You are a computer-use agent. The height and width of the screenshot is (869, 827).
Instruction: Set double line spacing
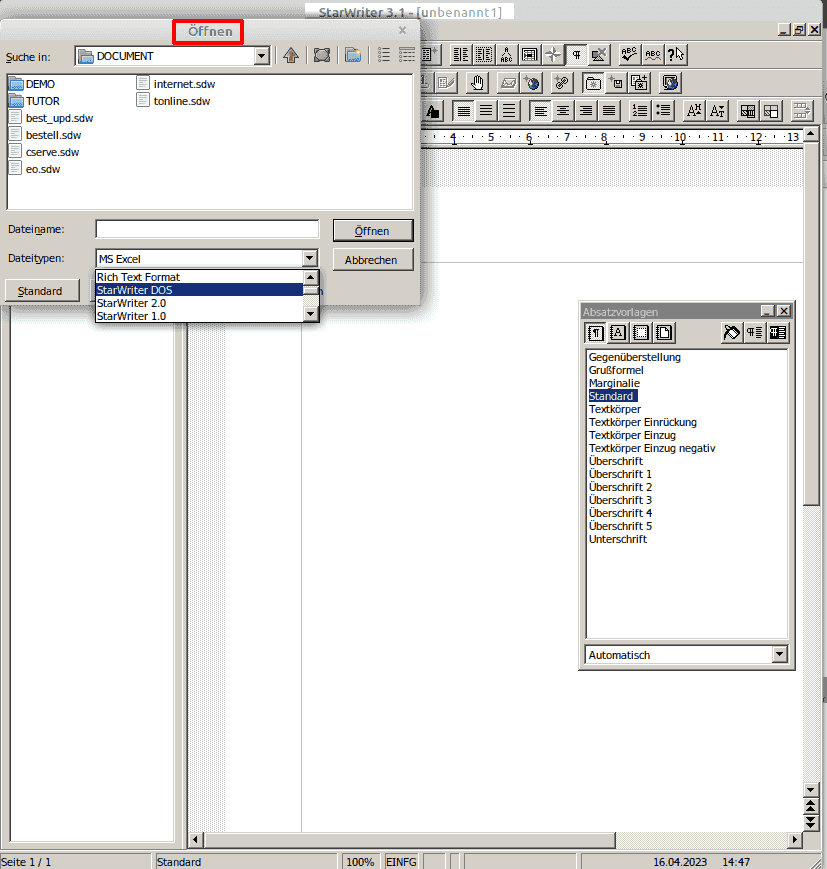[x=509, y=111]
